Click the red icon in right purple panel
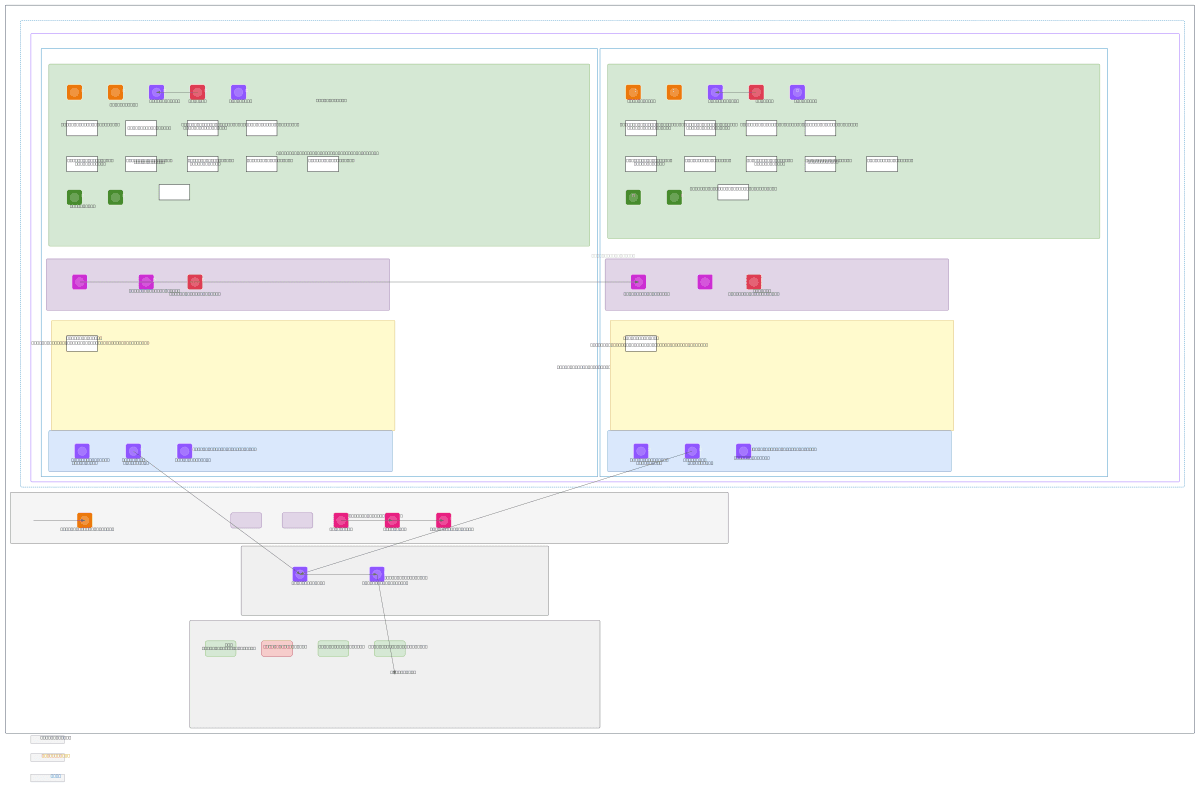 753,282
